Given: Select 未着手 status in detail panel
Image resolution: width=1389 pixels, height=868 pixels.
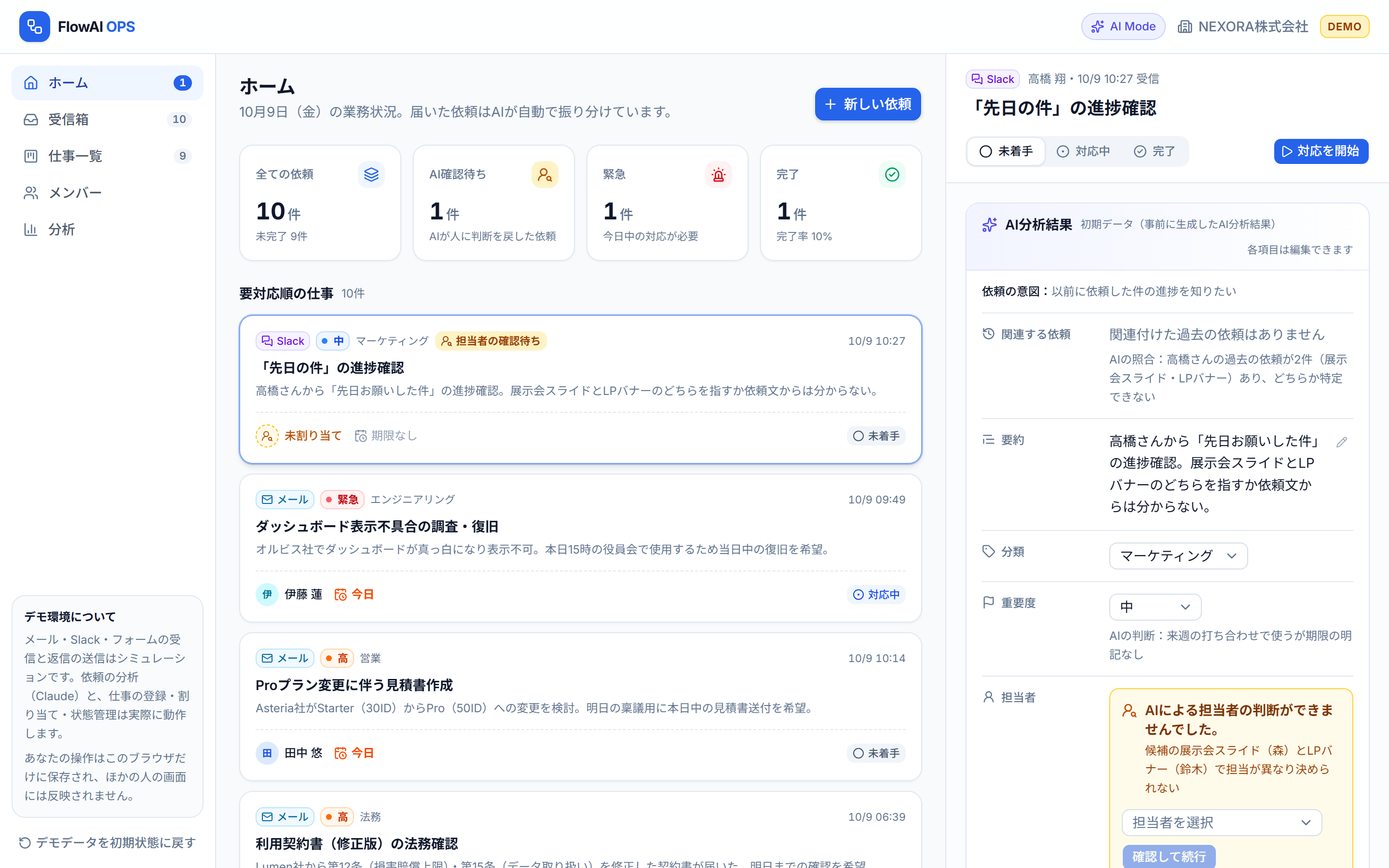Looking at the screenshot, I should point(1006,151).
